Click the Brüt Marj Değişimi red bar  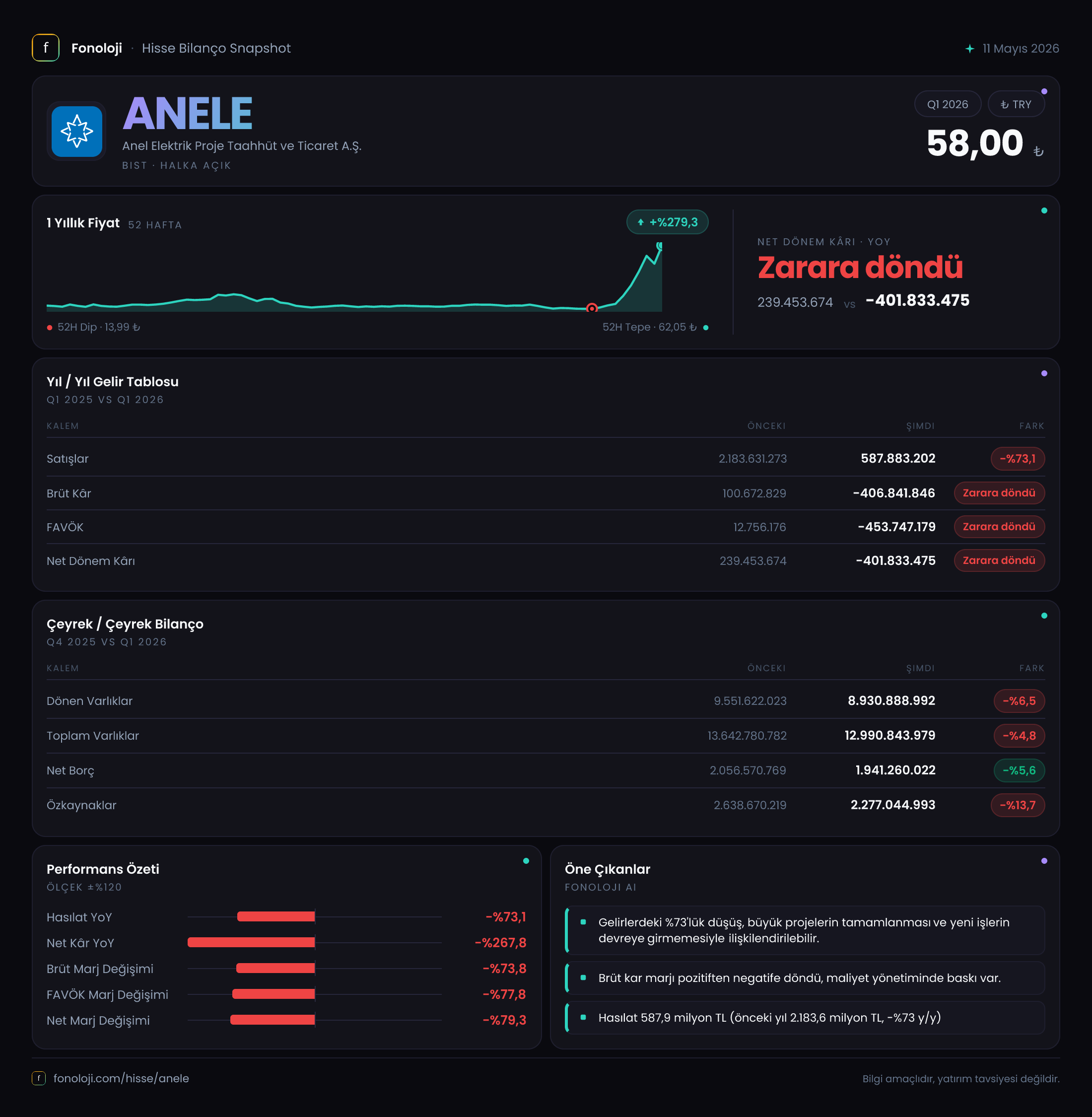pos(275,969)
